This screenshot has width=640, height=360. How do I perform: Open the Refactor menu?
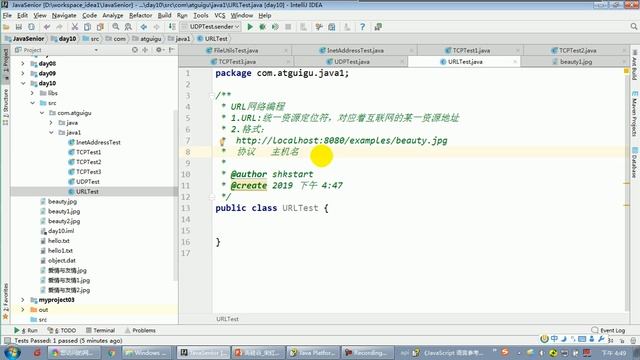140,16
